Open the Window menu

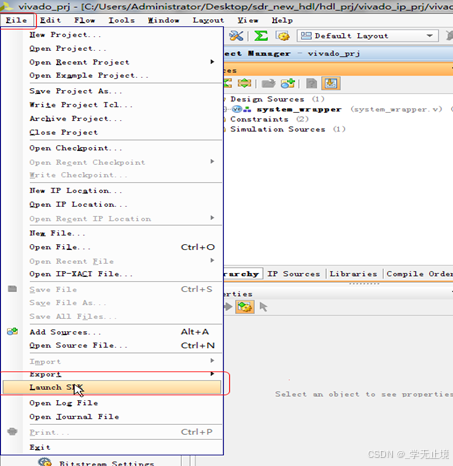(x=163, y=20)
